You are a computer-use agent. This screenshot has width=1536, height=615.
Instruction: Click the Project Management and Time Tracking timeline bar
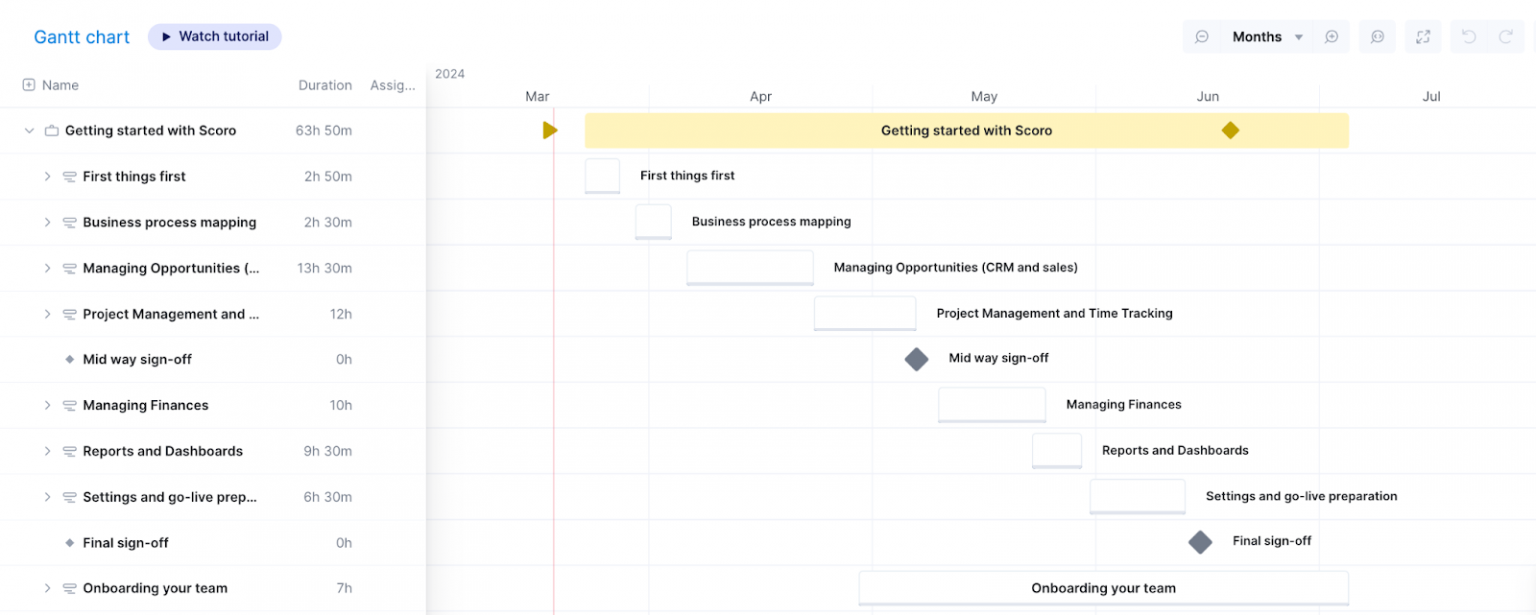[x=865, y=313]
